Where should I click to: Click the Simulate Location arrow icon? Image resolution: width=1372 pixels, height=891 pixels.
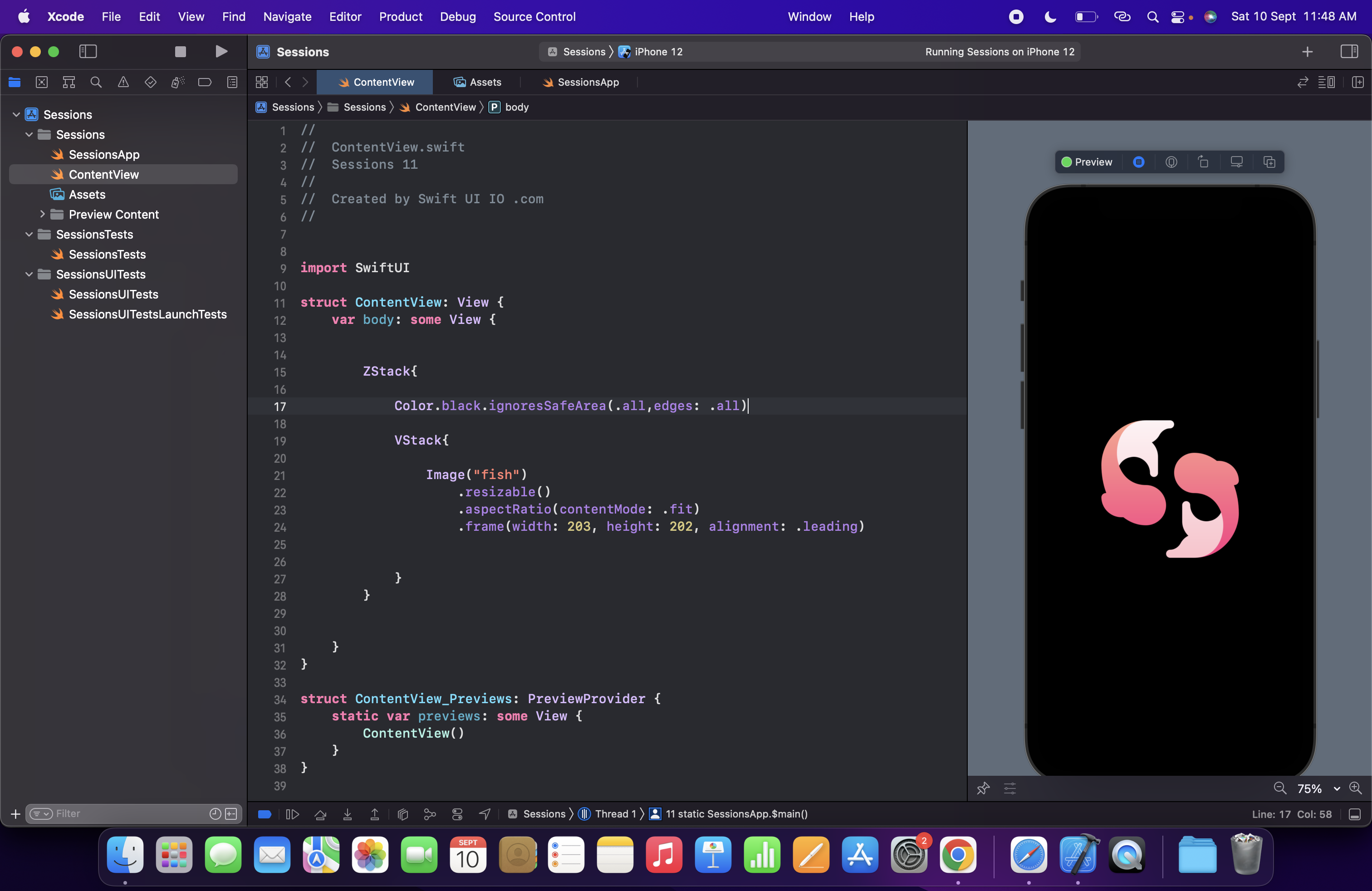pyautogui.click(x=485, y=814)
